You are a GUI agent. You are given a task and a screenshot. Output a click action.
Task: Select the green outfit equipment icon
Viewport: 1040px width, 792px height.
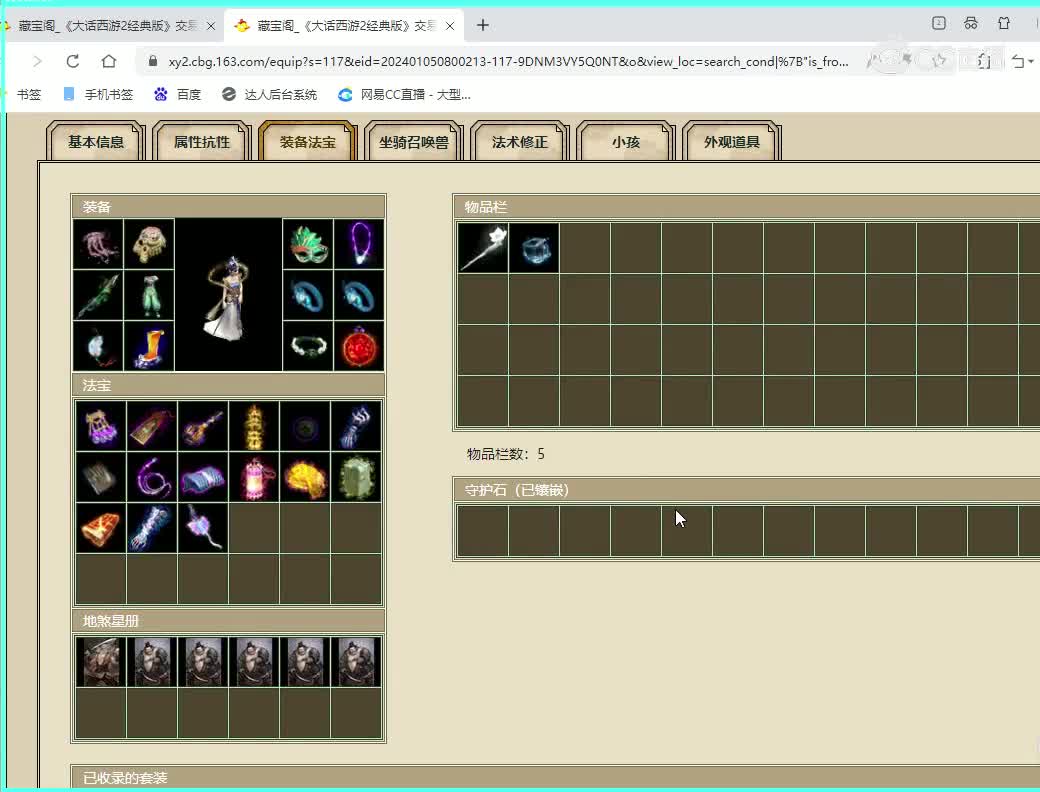(149, 295)
